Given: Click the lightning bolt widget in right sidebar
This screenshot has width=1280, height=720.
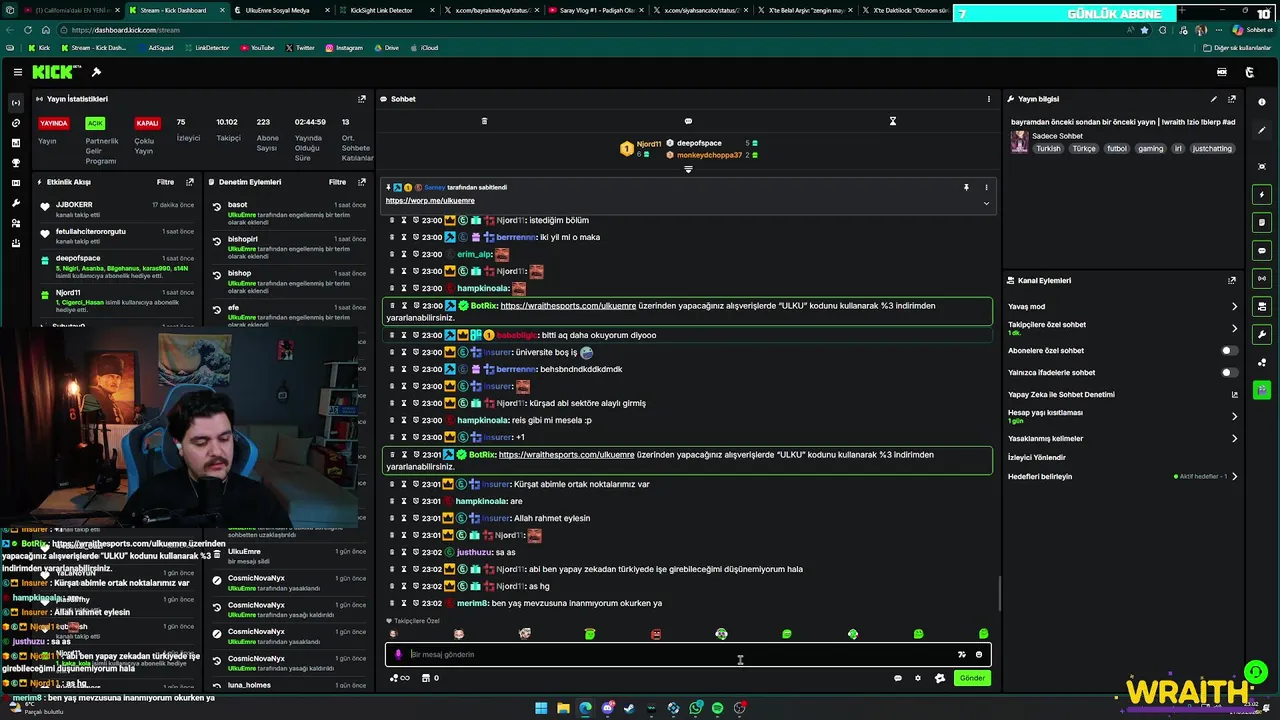Looking at the screenshot, I should click(1262, 194).
